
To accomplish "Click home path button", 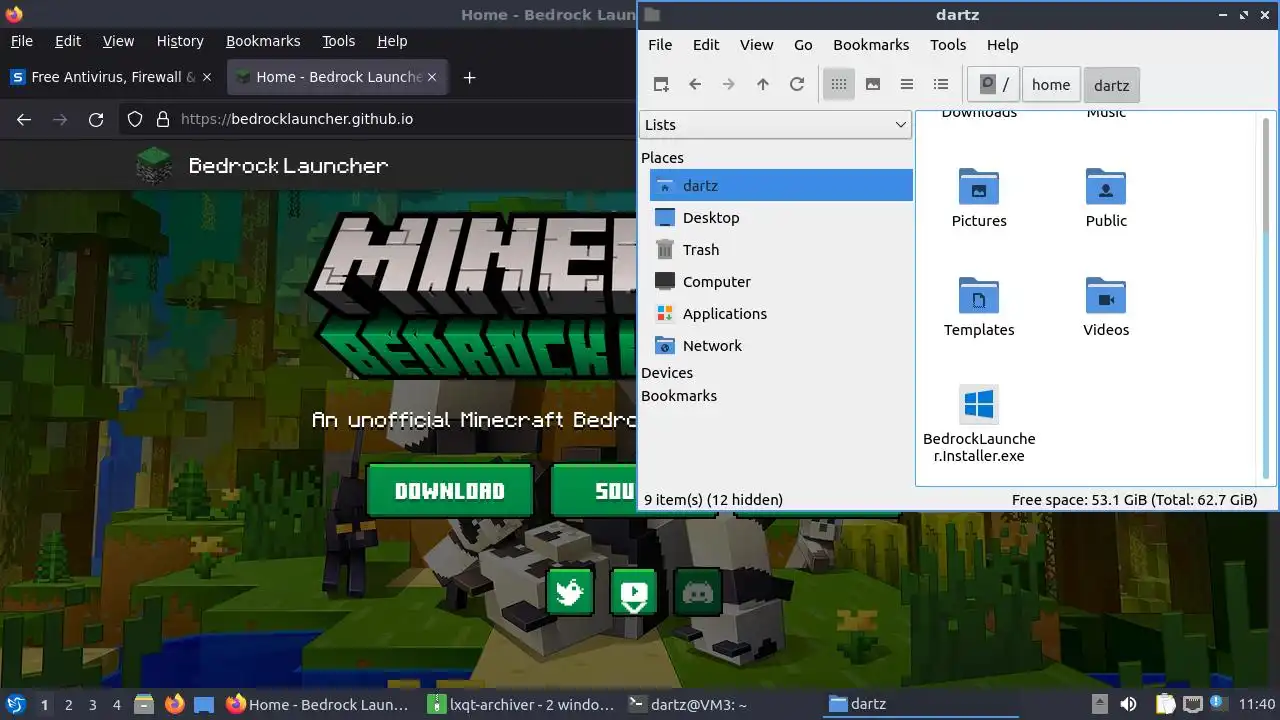I will click(1051, 85).
